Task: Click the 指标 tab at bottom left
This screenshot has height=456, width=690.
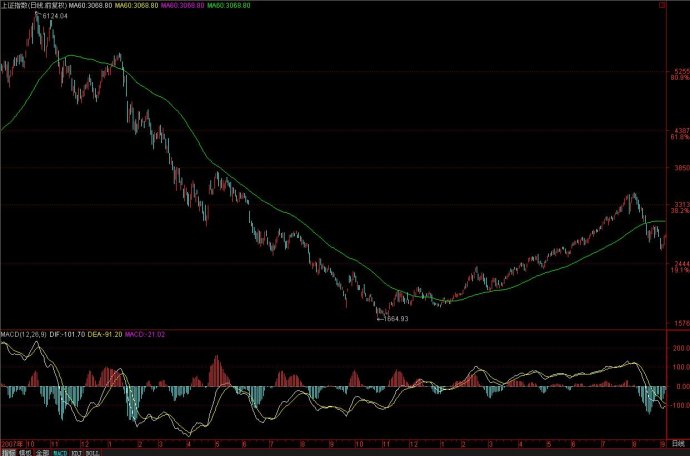Action: (x=8, y=452)
